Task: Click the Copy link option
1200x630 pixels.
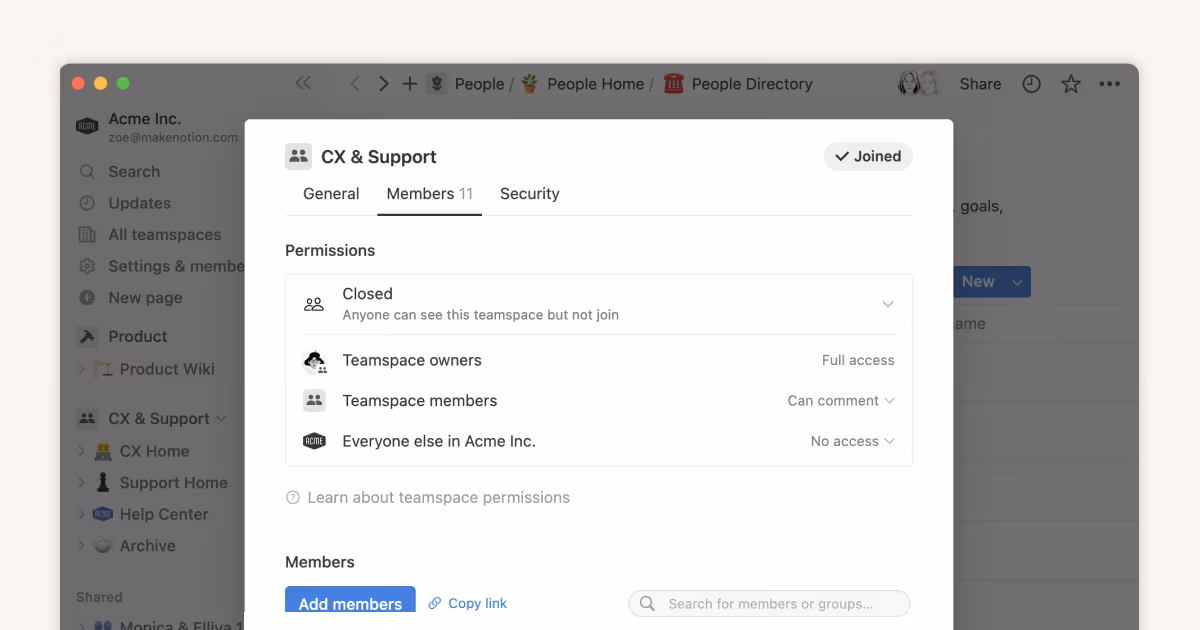Action: (x=467, y=602)
